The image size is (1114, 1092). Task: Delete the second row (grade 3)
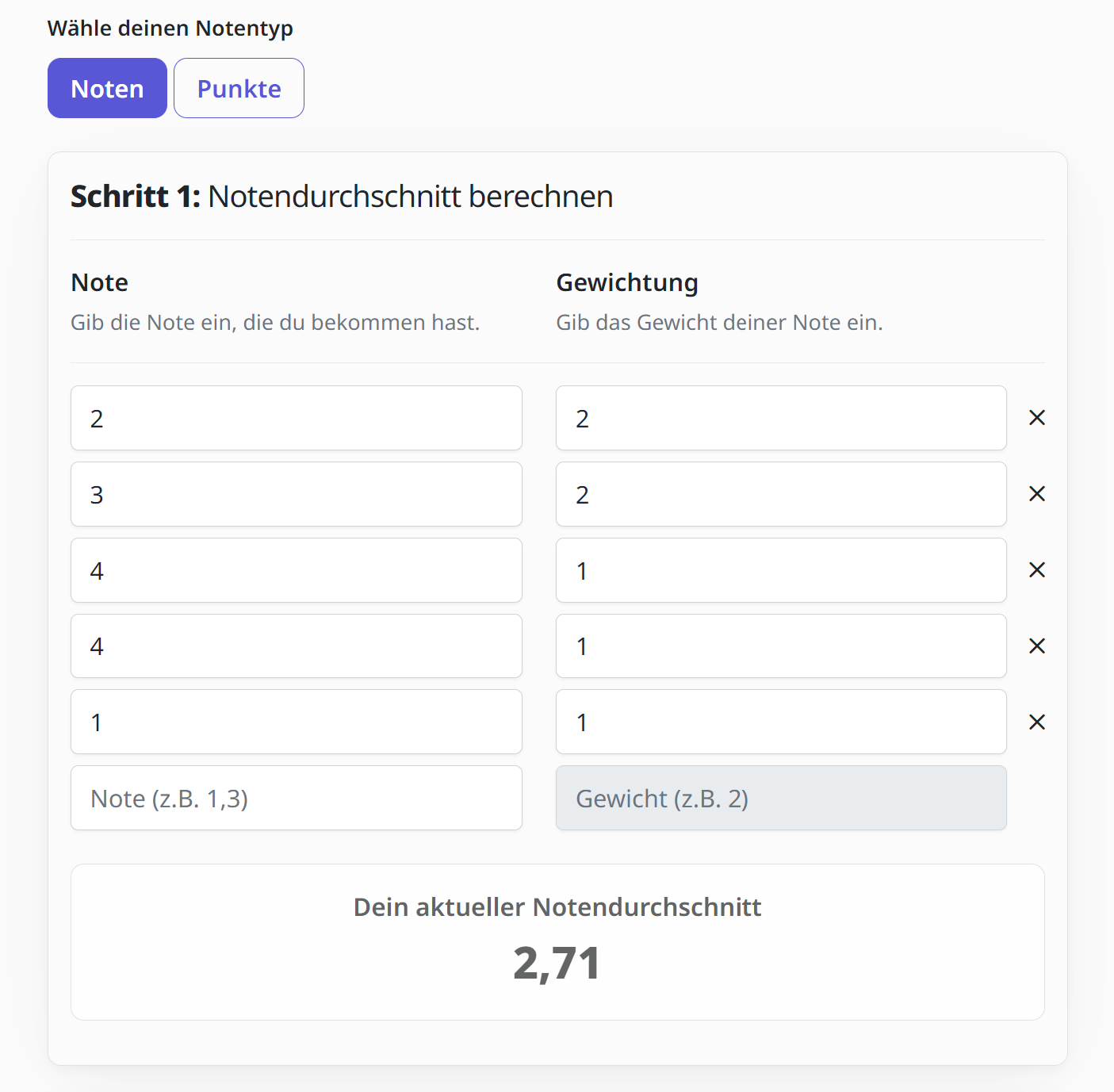pyautogui.click(x=1036, y=494)
